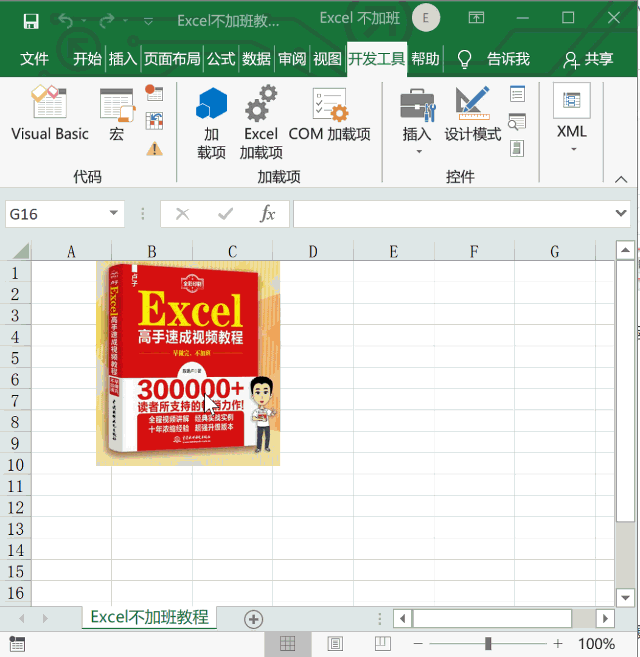Select column G header
The image size is (640, 657).
(555, 251)
